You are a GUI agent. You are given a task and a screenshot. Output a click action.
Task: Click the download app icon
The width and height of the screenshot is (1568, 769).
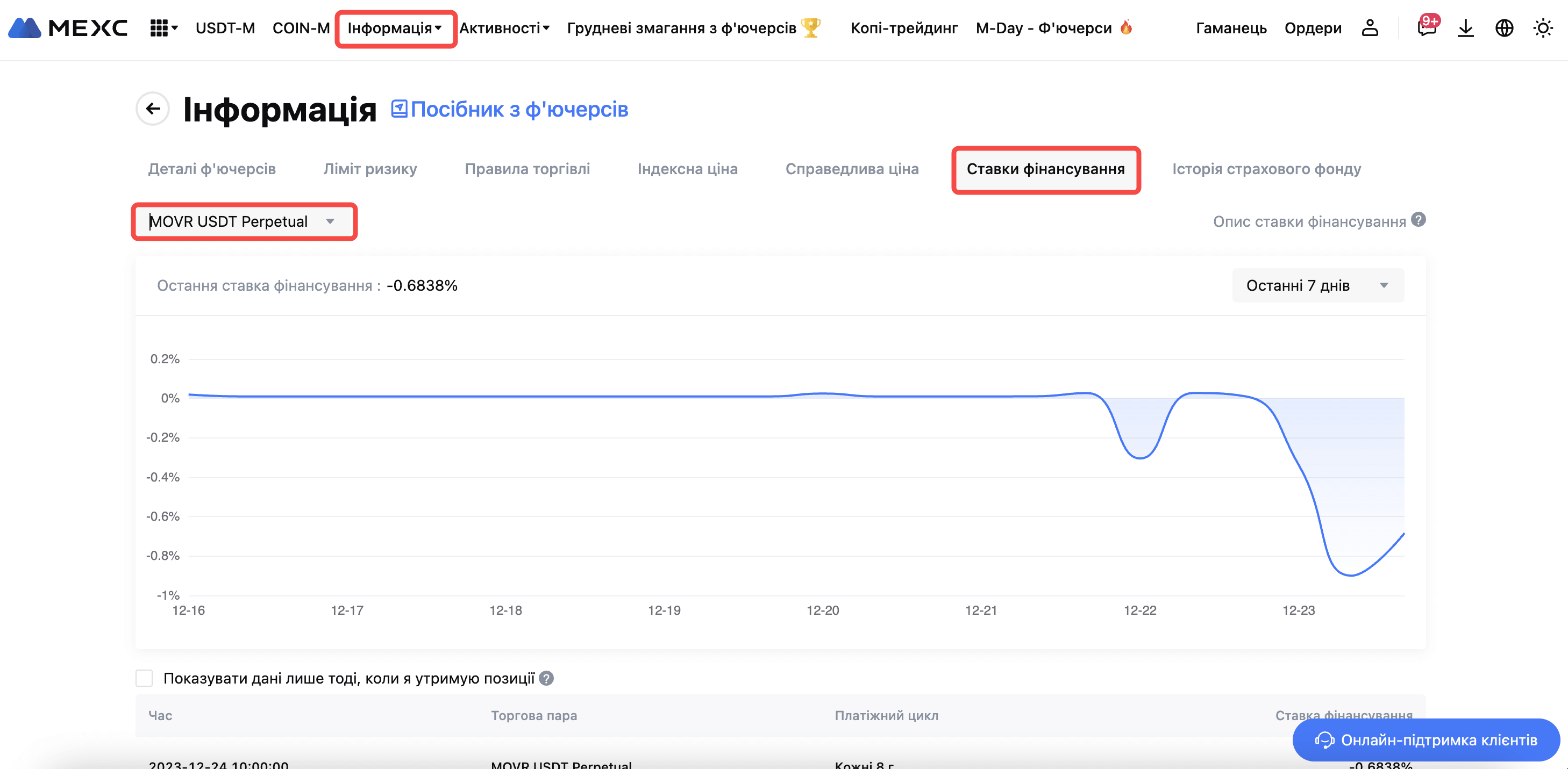coord(1465,28)
